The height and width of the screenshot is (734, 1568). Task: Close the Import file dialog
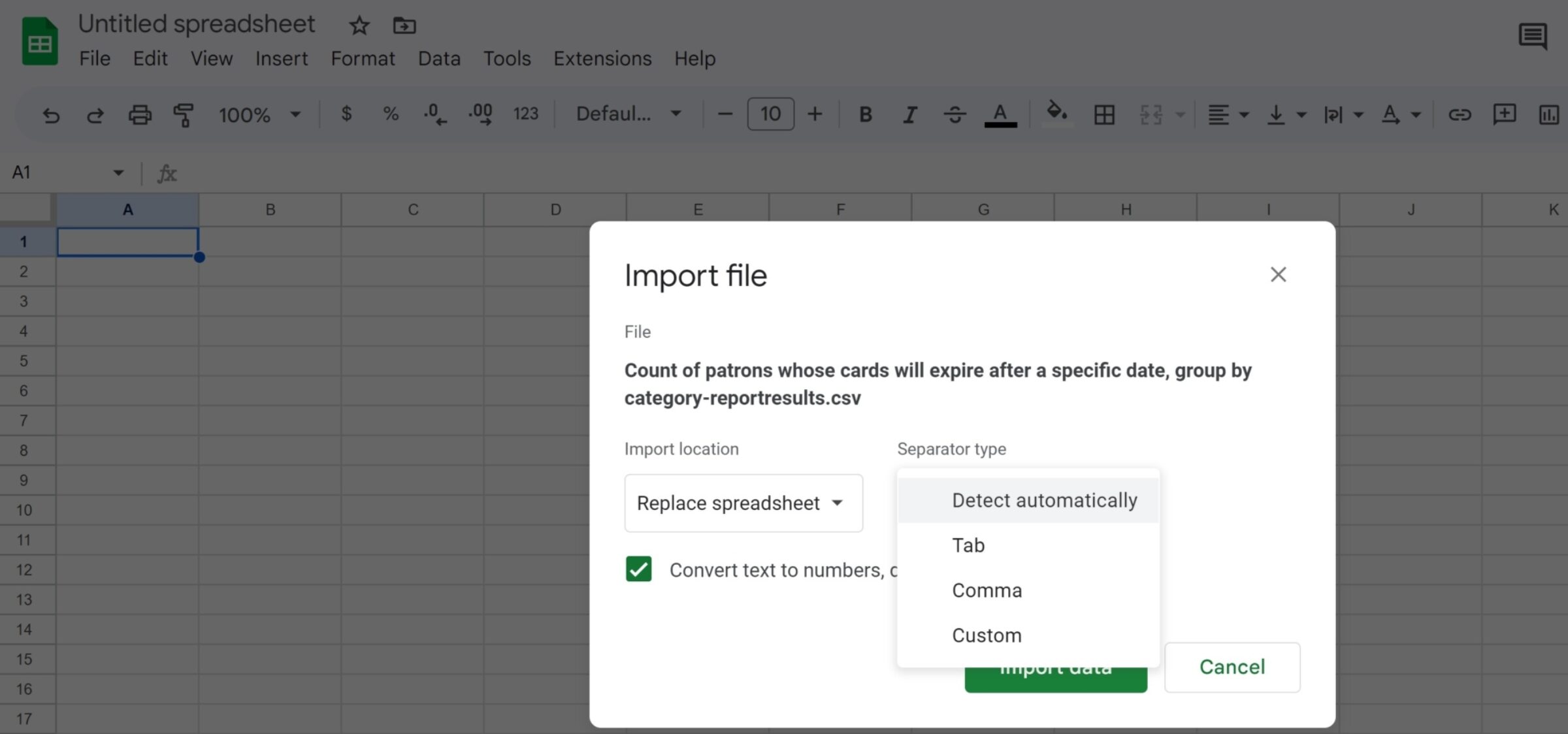[1278, 274]
